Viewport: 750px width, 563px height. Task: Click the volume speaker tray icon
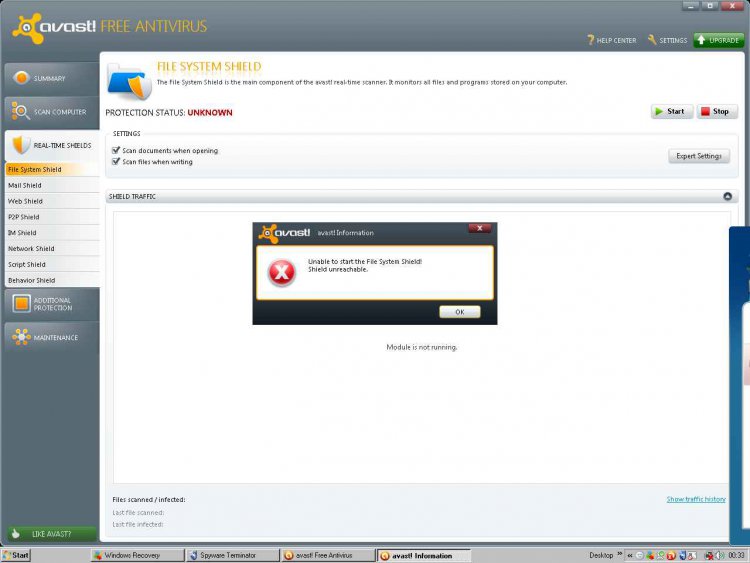tap(720, 555)
